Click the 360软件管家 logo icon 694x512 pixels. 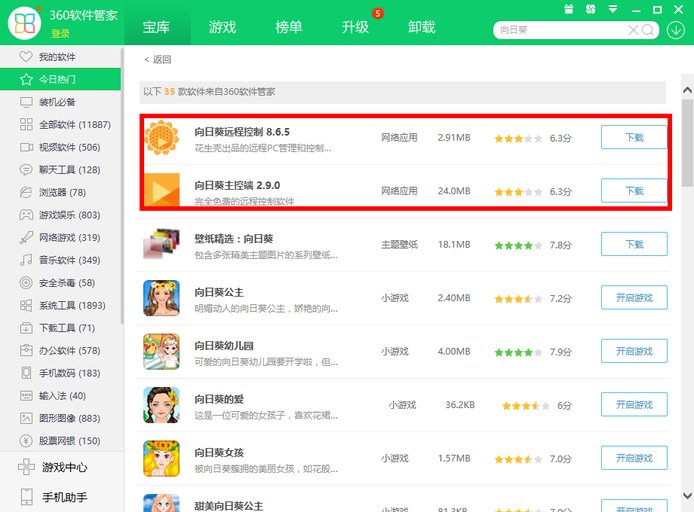(x=24, y=23)
